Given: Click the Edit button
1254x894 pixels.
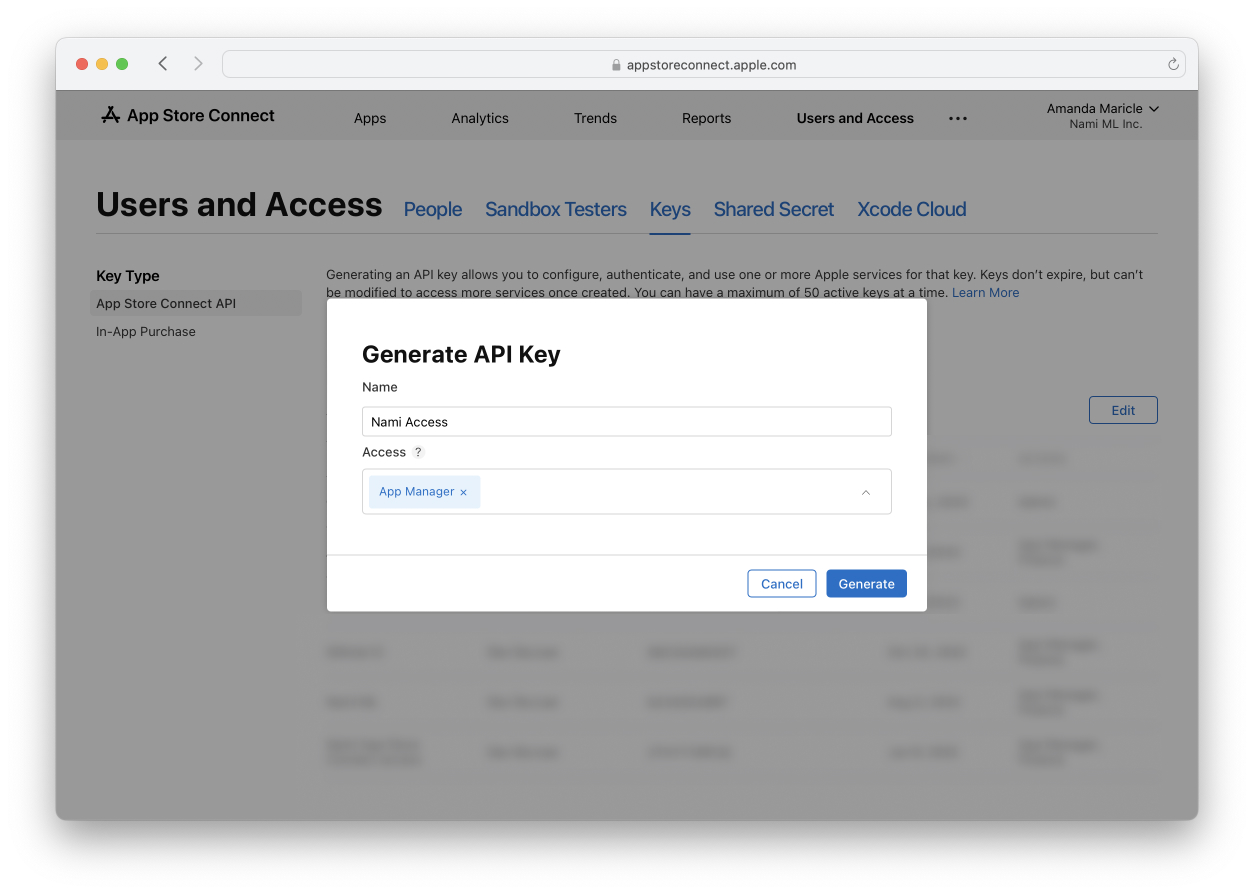Looking at the screenshot, I should pyautogui.click(x=1123, y=410).
